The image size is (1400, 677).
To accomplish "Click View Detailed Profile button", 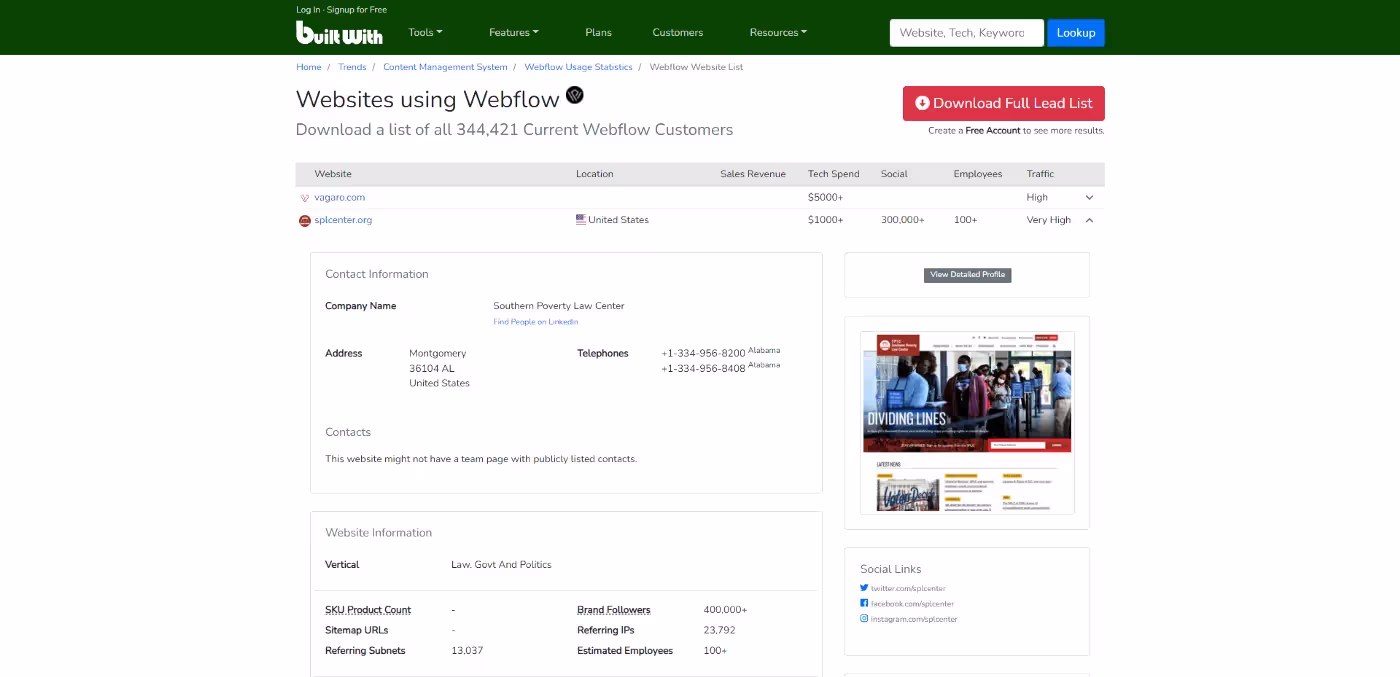I will coord(967,275).
